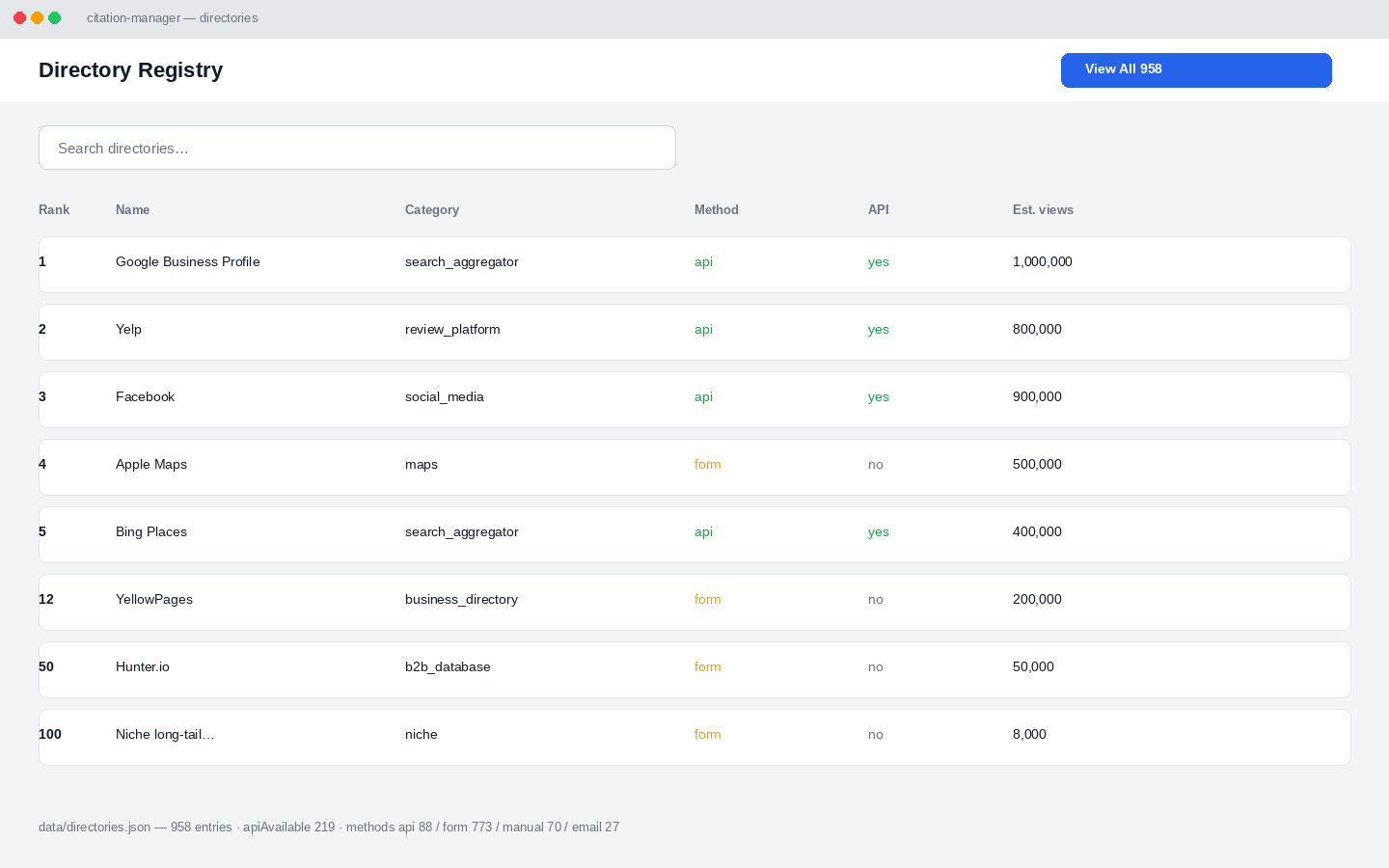
Task: Focus the Search directories input field
Action: point(357,148)
